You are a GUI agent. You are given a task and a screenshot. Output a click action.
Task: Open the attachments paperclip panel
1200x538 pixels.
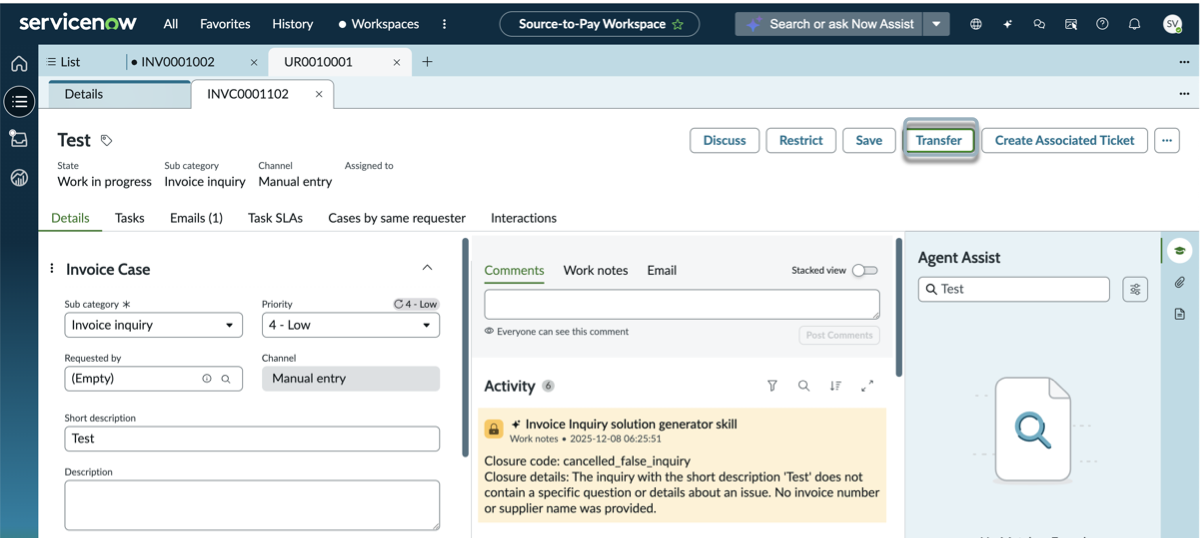point(1180,283)
